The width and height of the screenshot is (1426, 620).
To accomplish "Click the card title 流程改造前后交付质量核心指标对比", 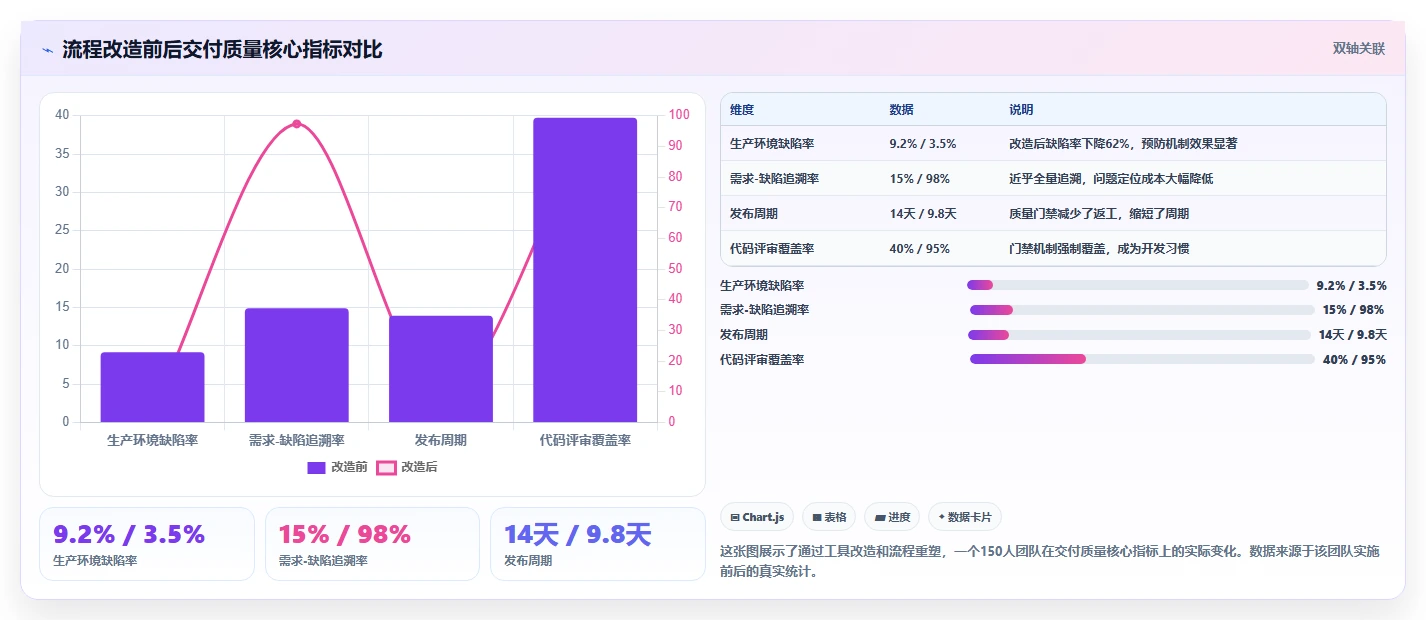I will tap(222, 50).
